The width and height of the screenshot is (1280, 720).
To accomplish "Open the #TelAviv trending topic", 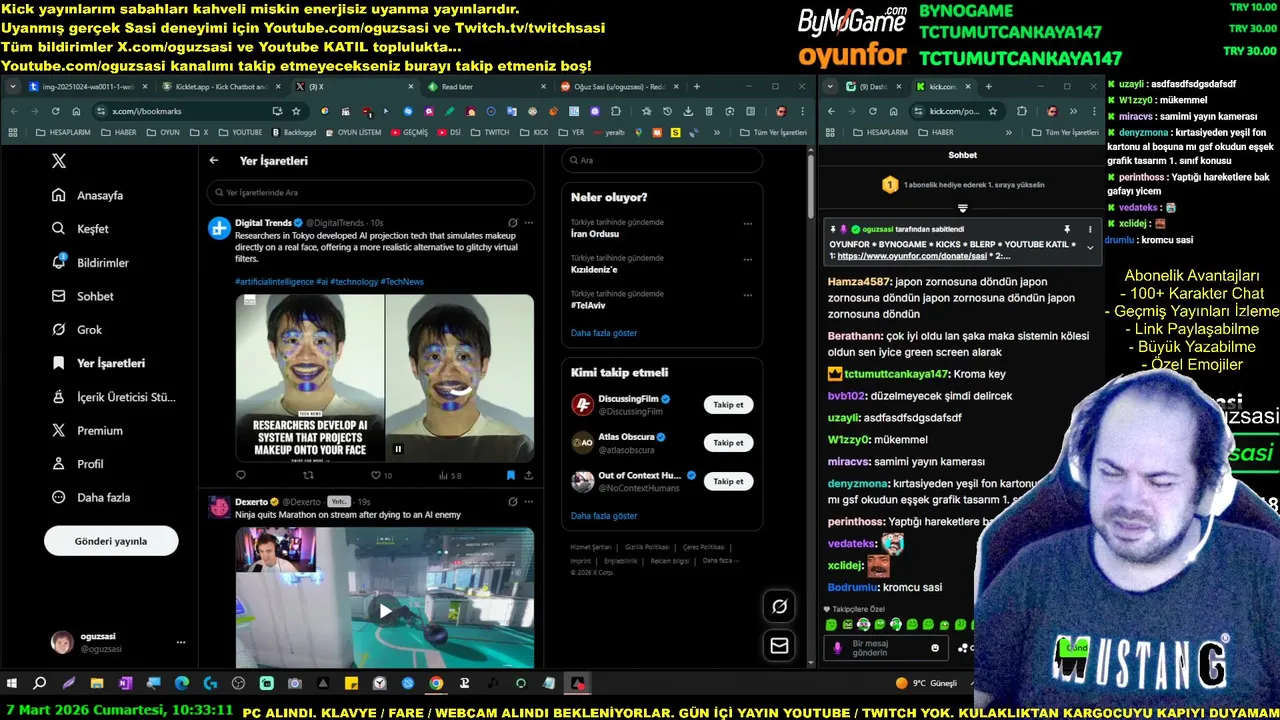I will click(587, 305).
